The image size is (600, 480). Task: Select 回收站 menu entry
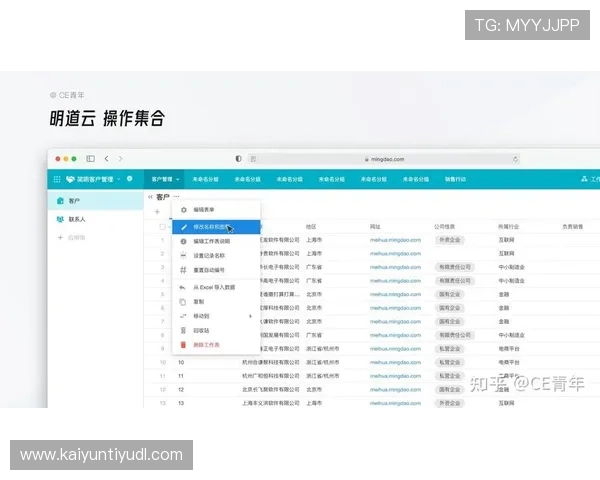pyautogui.click(x=216, y=331)
